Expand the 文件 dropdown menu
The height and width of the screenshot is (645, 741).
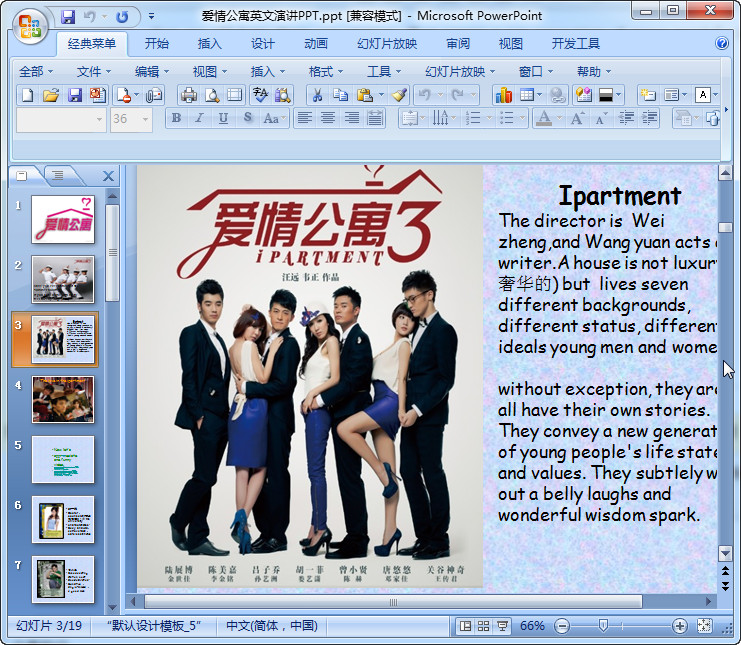[94, 72]
